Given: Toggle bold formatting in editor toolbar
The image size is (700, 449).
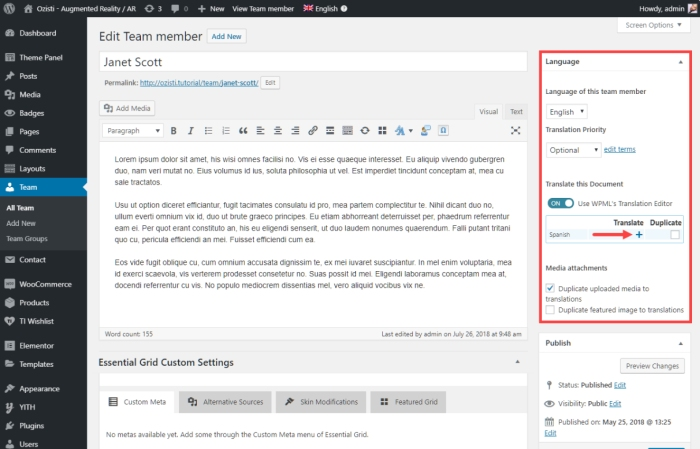Looking at the screenshot, I should (x=174, y=131).
